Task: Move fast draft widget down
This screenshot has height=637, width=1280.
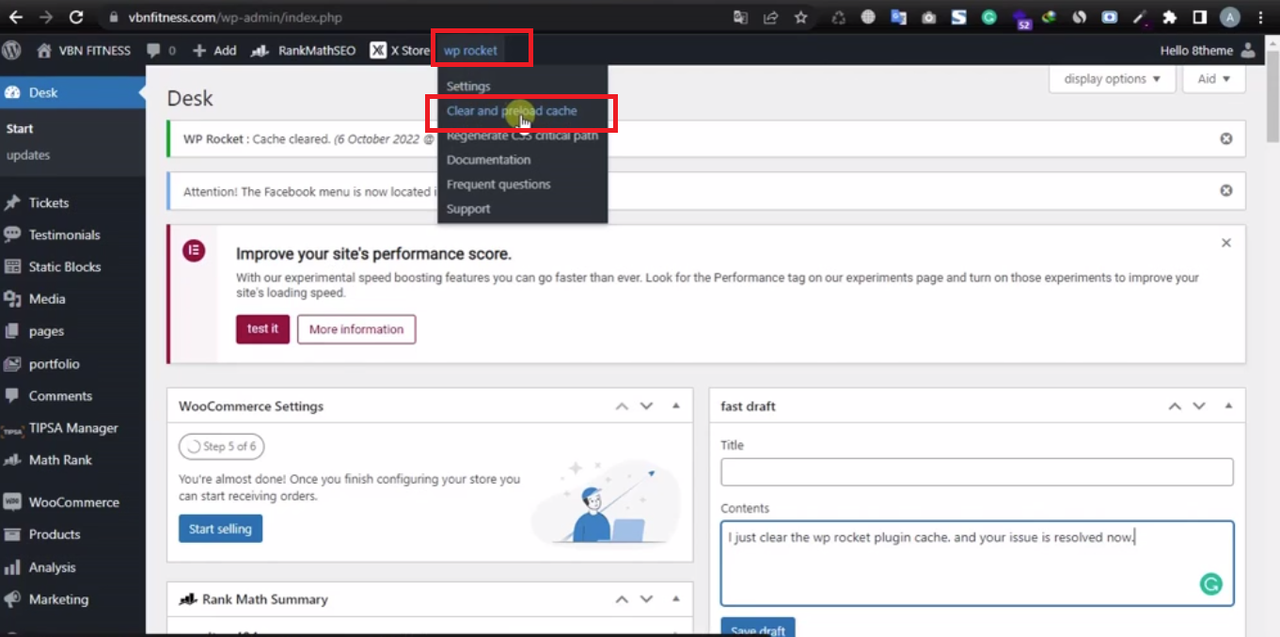Action: [1199, 406]
